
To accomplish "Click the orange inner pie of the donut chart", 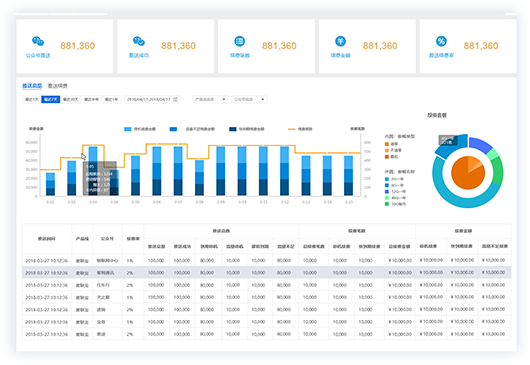I will [x=468, y=173].
